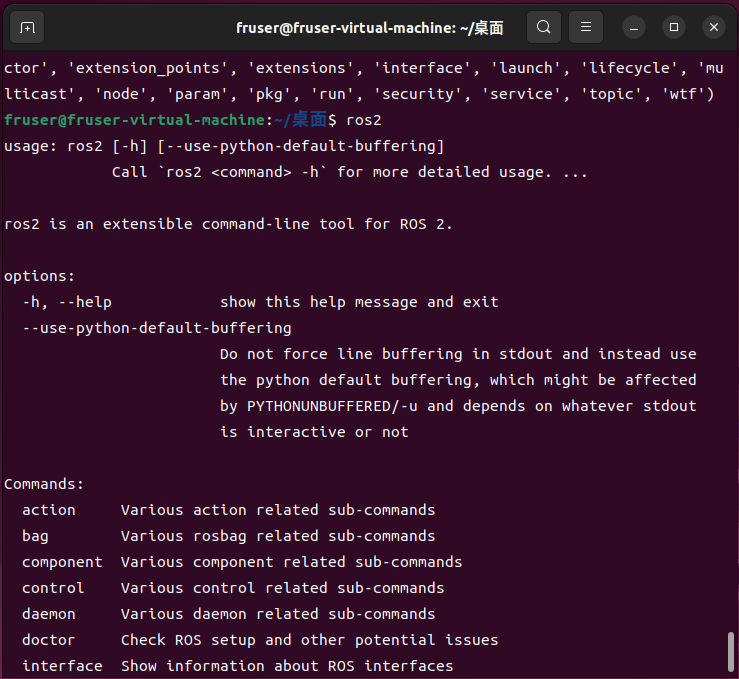Click 'lifecycle' in the top output line
The height and width of the screenshot is (679, 739).
click(x=629, y=68)
